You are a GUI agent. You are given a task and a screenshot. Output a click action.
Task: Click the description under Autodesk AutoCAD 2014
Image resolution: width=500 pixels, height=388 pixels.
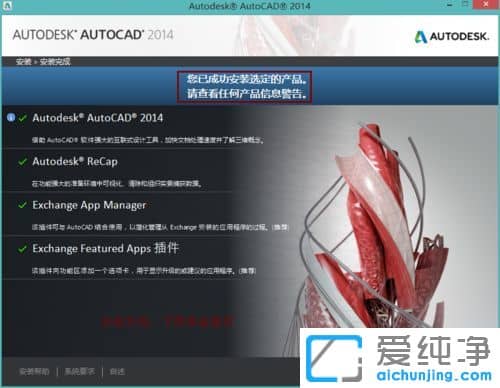click(x=148, y=140)
